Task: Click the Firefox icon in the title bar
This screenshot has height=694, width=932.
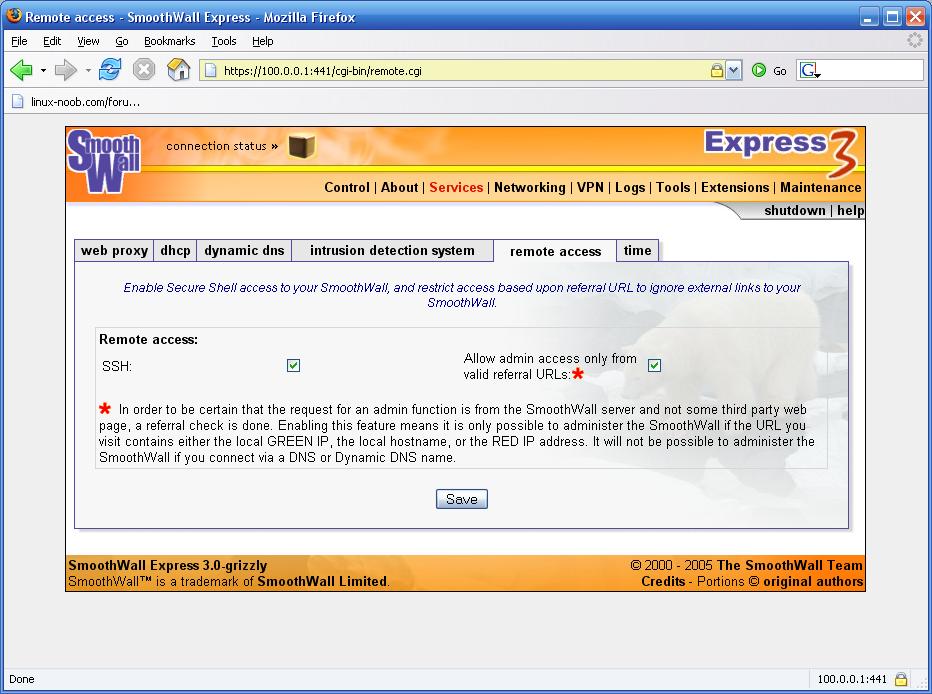Action: 14,15
